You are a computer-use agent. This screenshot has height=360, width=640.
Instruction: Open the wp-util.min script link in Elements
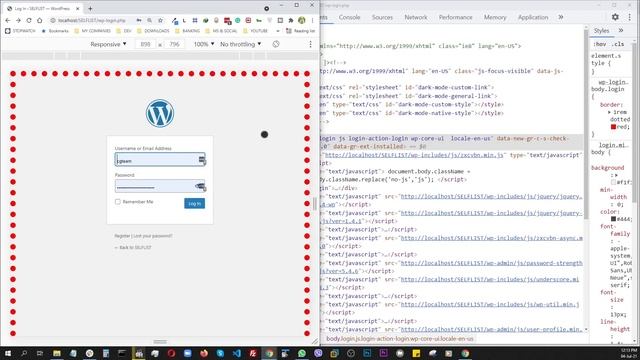[489, 304]
